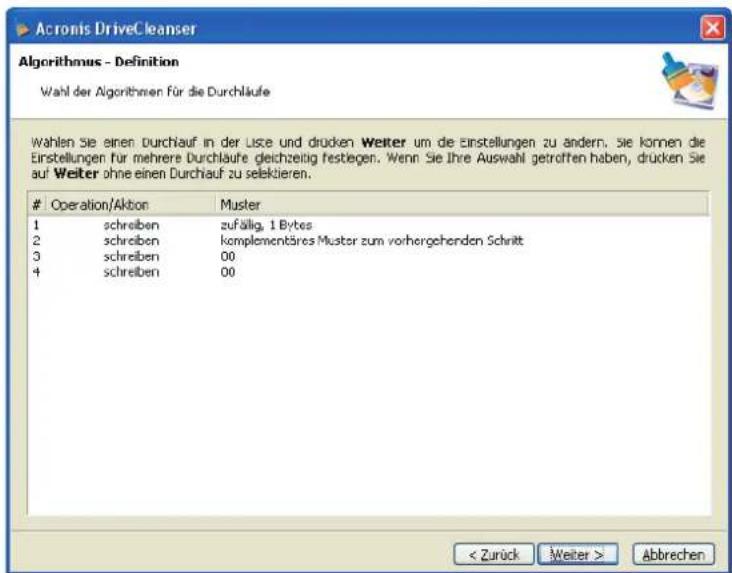Click the Muster column header
This screenshot has height=573, width=732.
click(462, 205)
